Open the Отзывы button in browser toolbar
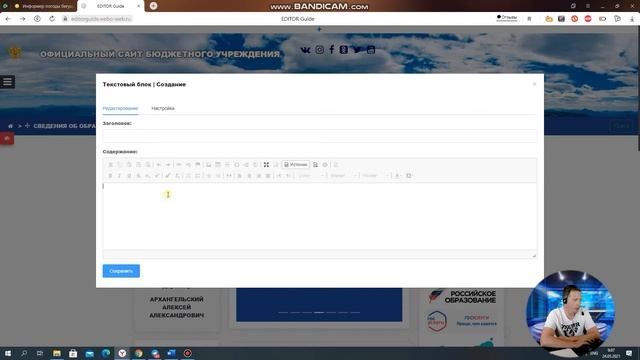 tap(507, 18)
